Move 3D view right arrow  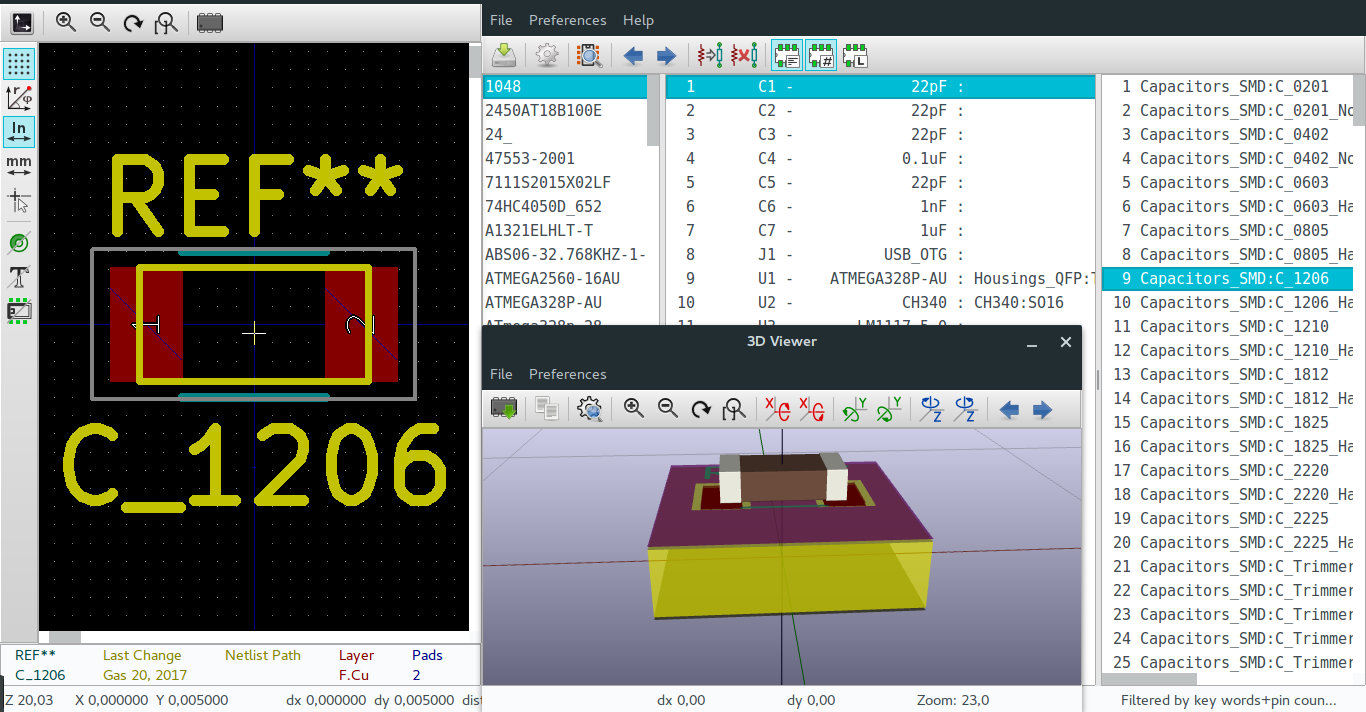point(1042,409)
